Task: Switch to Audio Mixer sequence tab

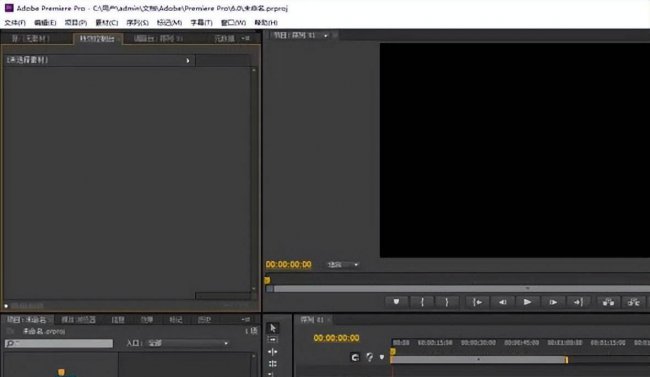Action: (158, 39)
